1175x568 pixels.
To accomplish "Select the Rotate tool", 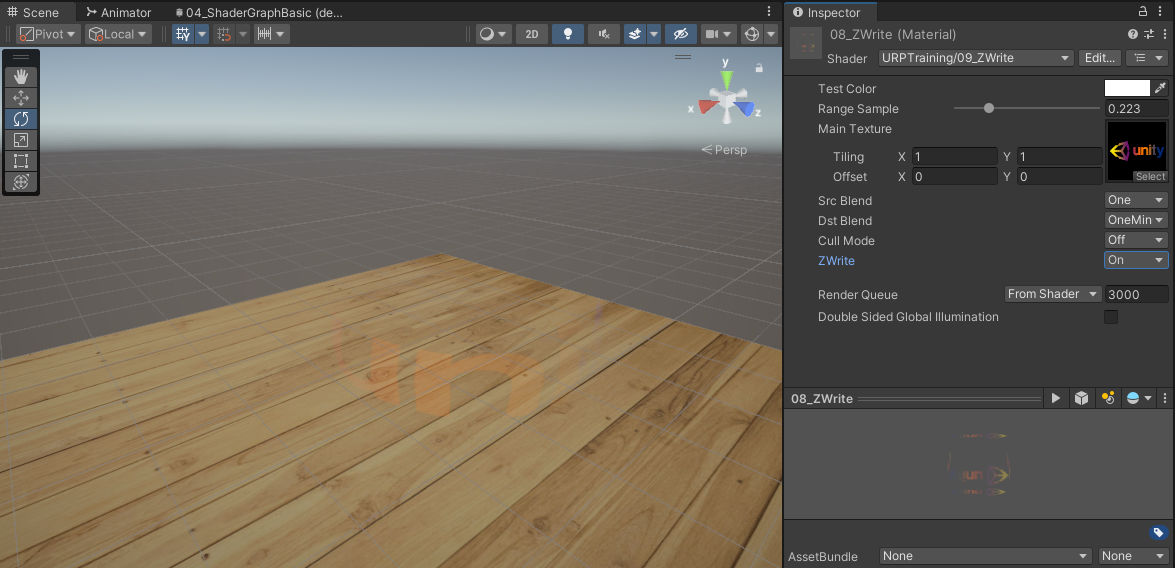I will (21, 118).
